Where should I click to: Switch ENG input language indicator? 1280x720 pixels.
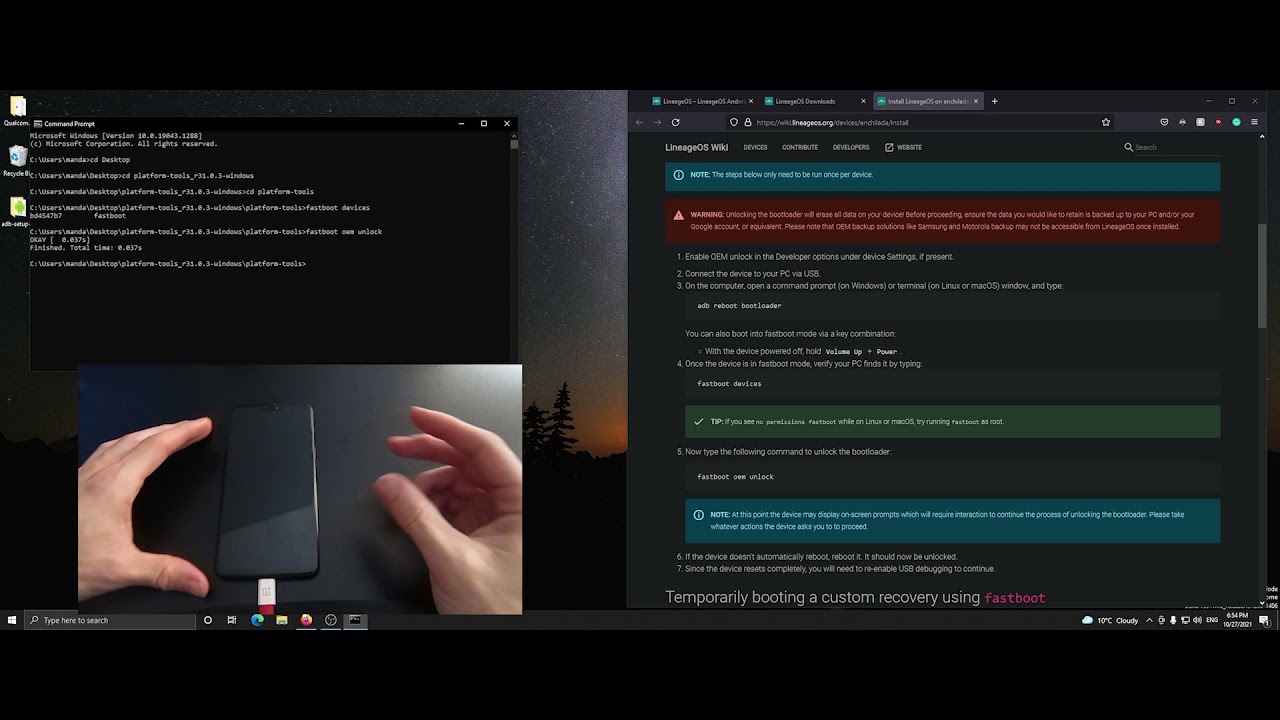[x=1212, y=620]
